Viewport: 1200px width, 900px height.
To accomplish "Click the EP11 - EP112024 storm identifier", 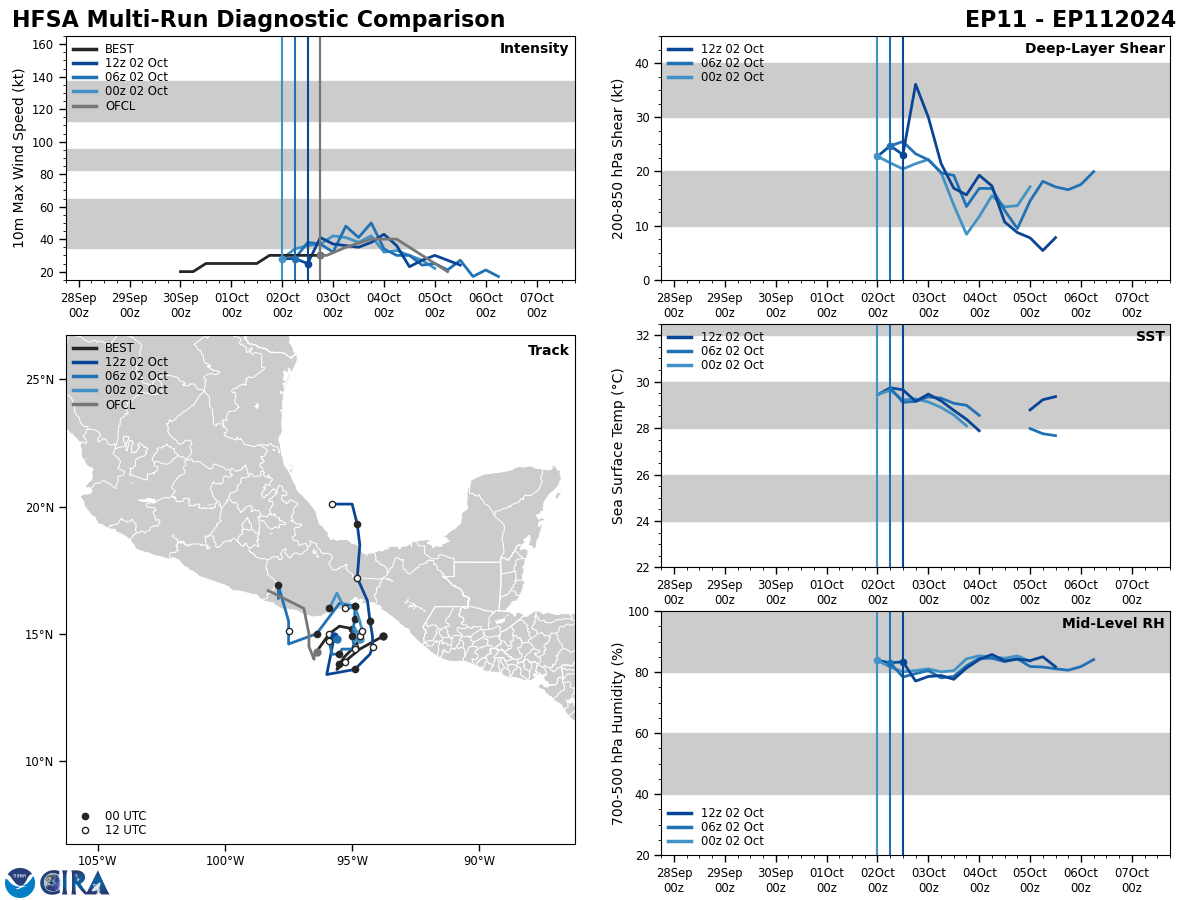I will click(1070, 20).
